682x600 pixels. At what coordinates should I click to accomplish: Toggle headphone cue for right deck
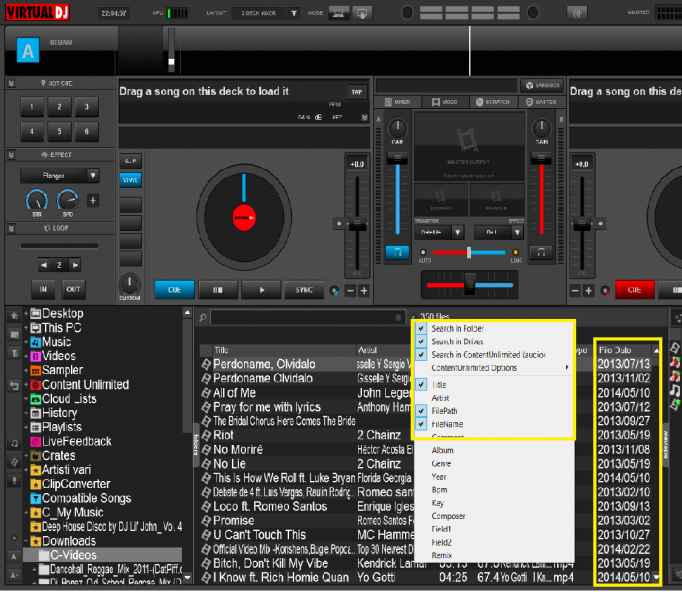pos(541,252)
